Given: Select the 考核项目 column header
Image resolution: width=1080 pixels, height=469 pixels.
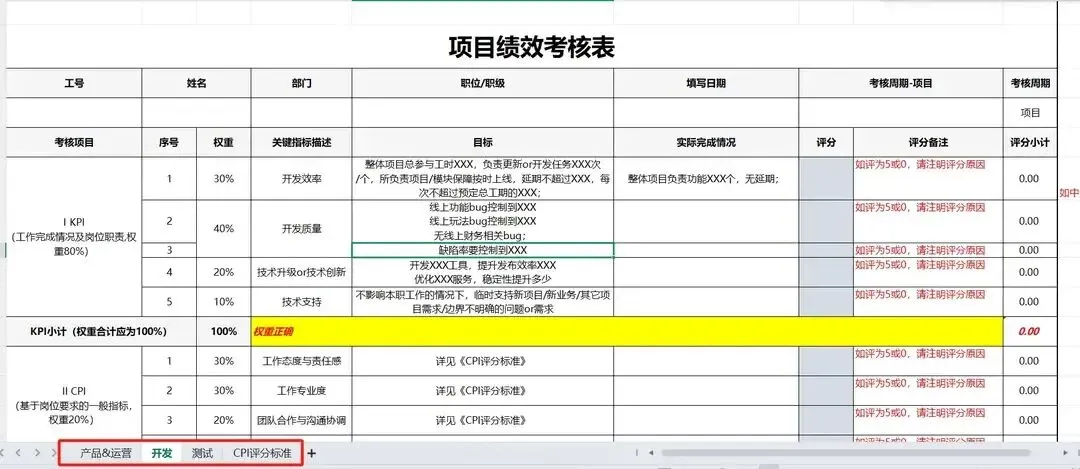Looking at the screenshot, I should 74,143.
